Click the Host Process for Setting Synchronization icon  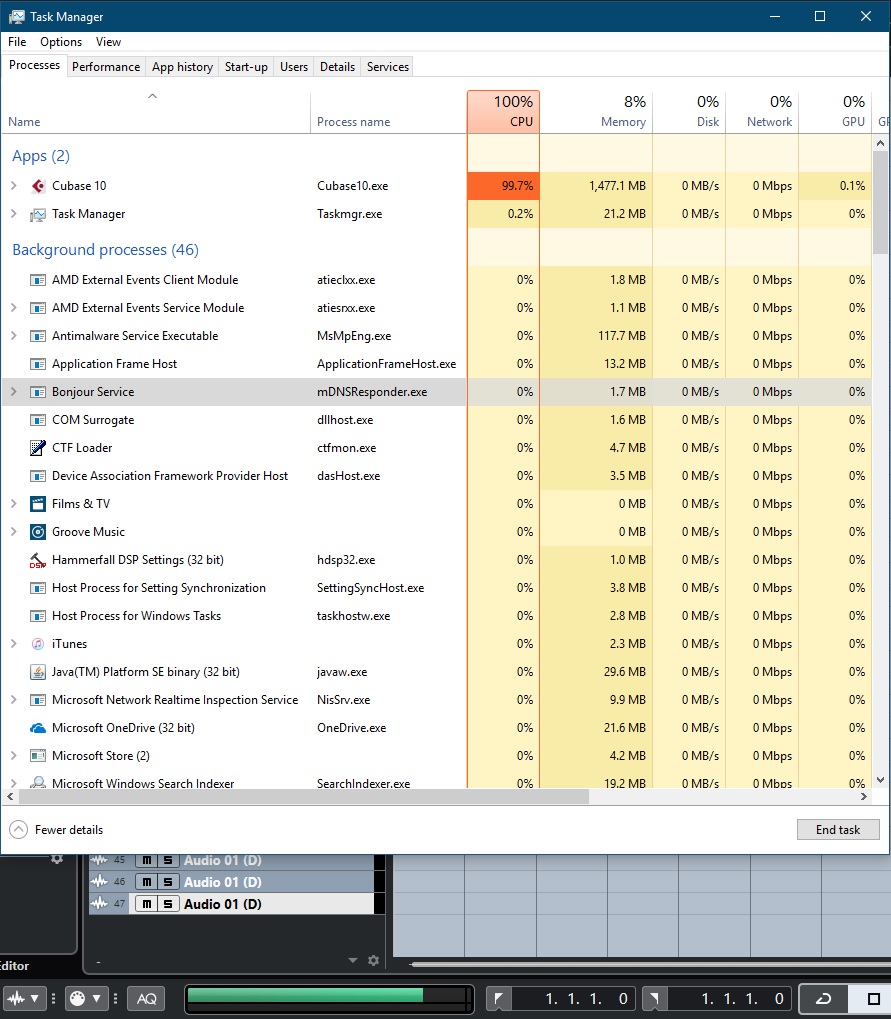(x=38, y=588)
